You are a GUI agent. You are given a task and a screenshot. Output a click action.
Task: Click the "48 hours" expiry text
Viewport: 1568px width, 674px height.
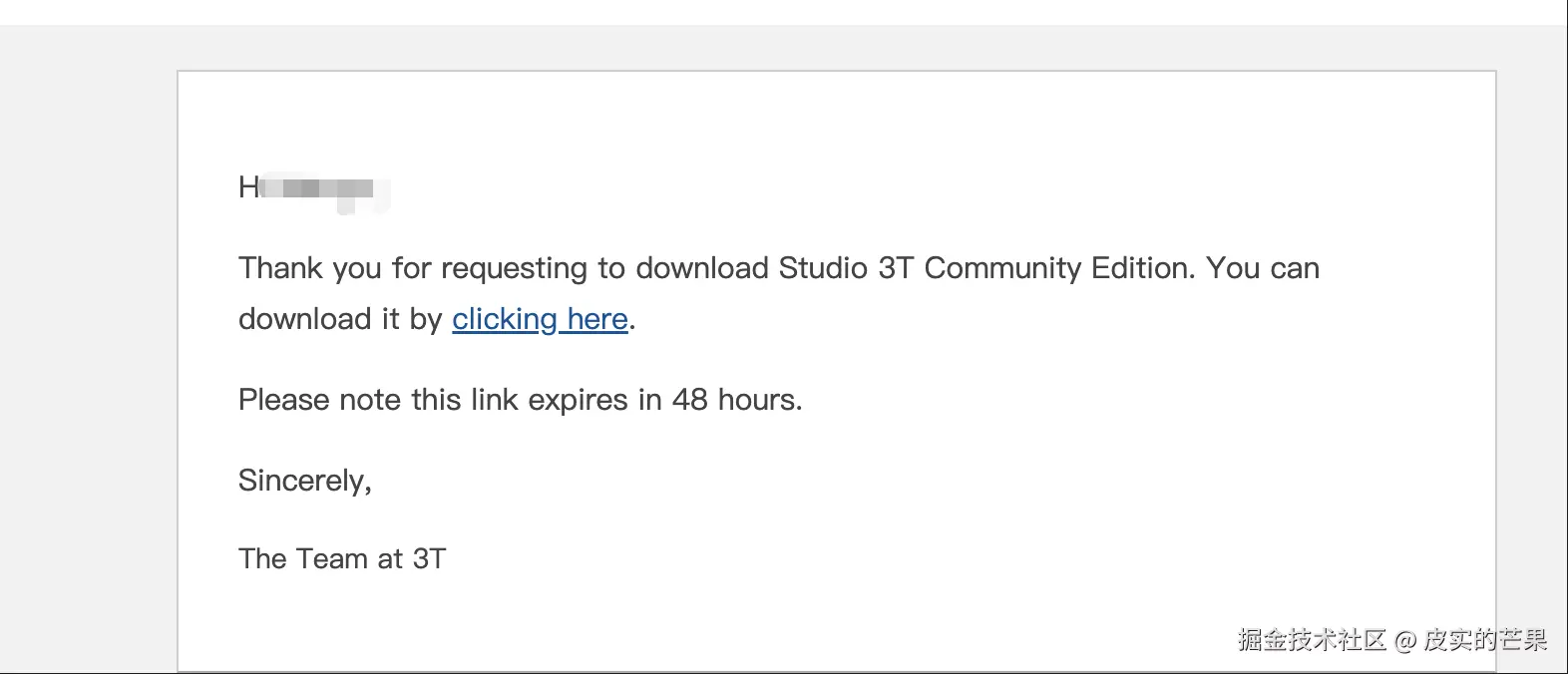point(737,400)
